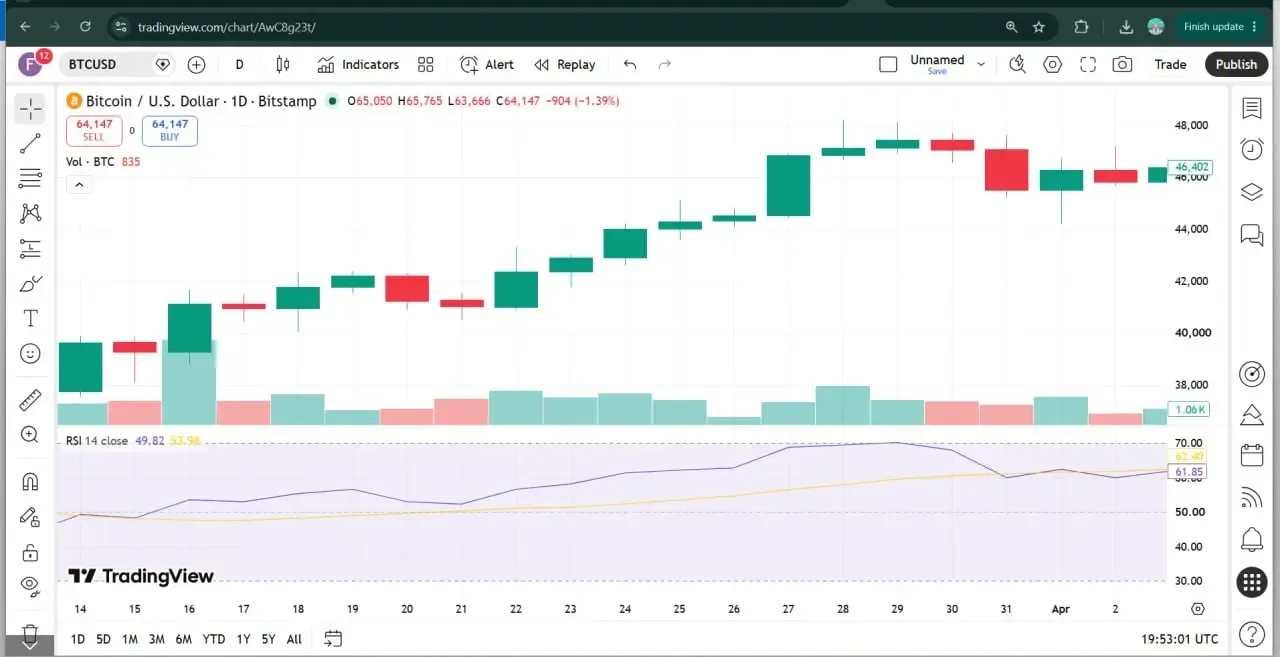Redo the last chart action

click(665, 64)
